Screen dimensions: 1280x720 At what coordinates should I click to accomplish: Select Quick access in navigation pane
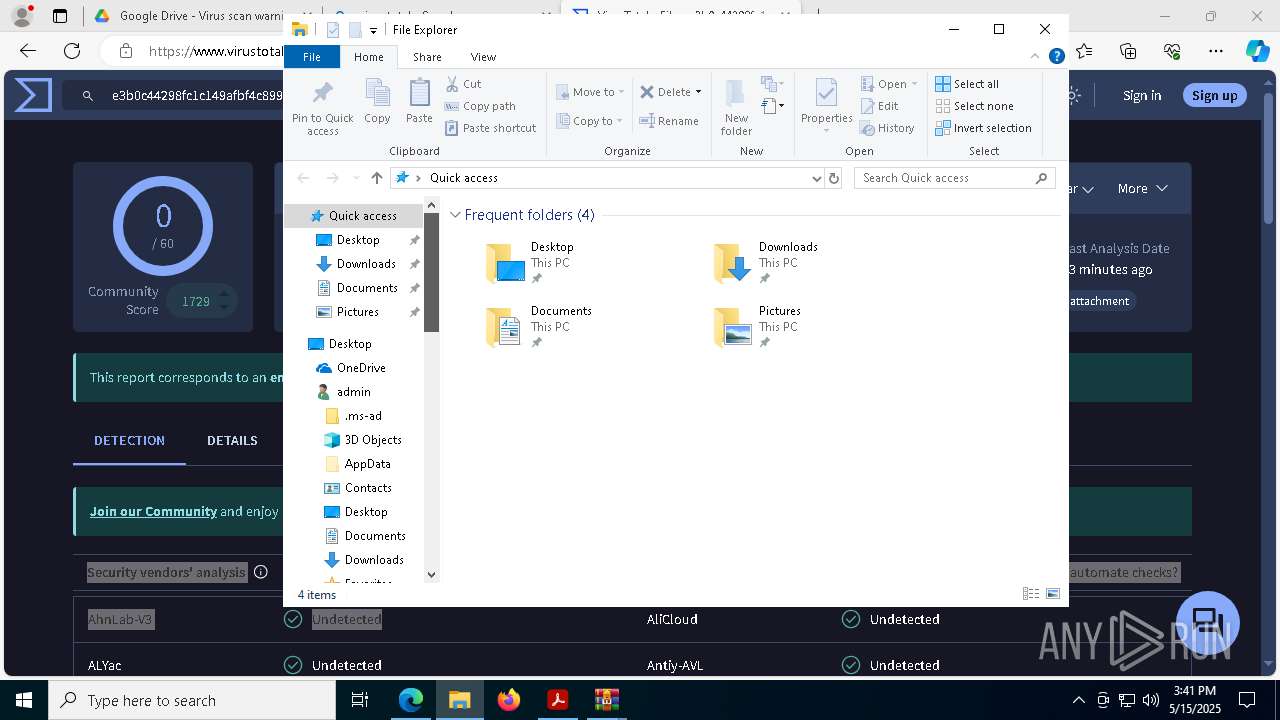[x=354, y=216]
